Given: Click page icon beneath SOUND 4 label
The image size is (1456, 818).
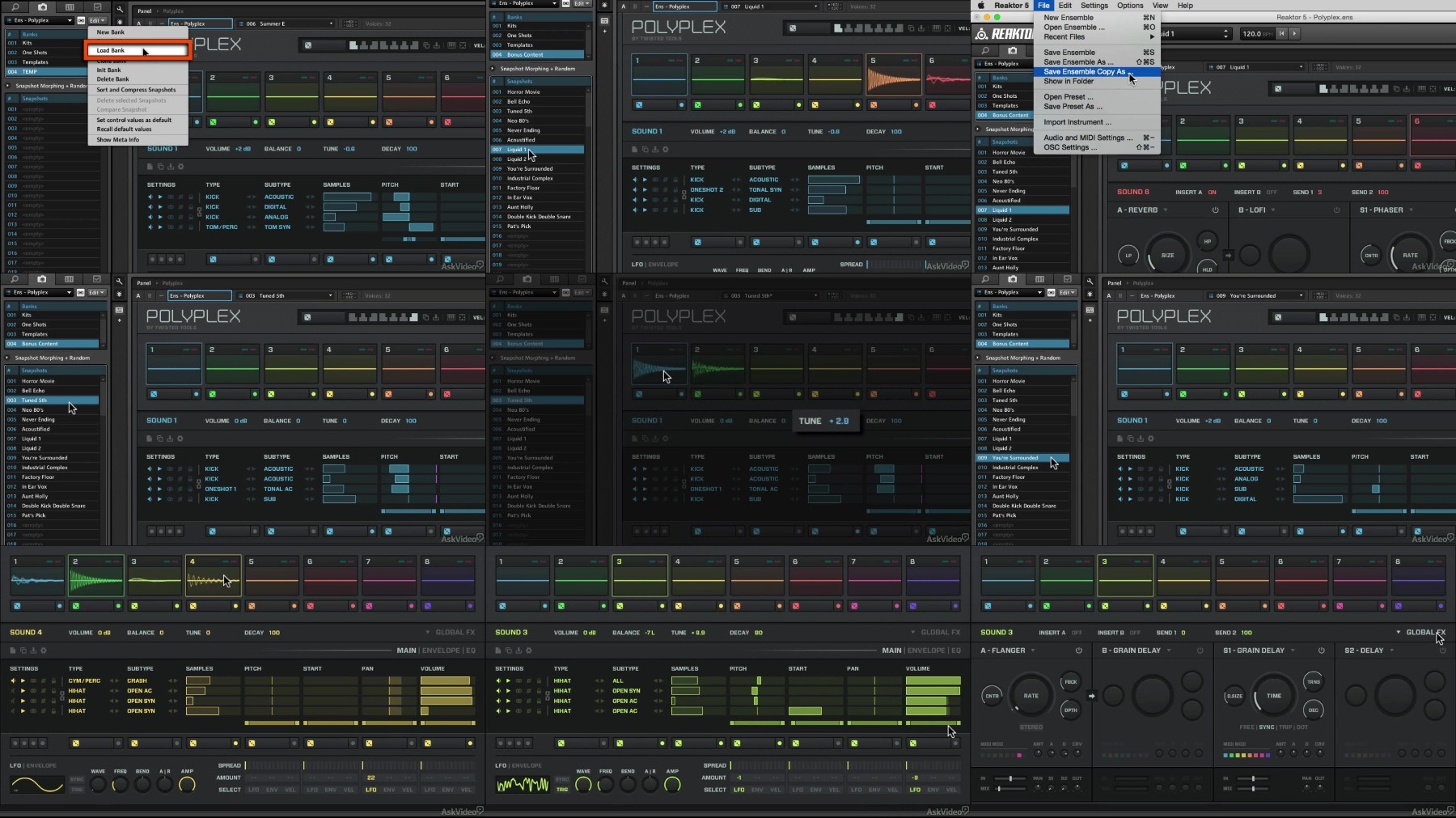Looking at the screenshot, I should (14, 651).
